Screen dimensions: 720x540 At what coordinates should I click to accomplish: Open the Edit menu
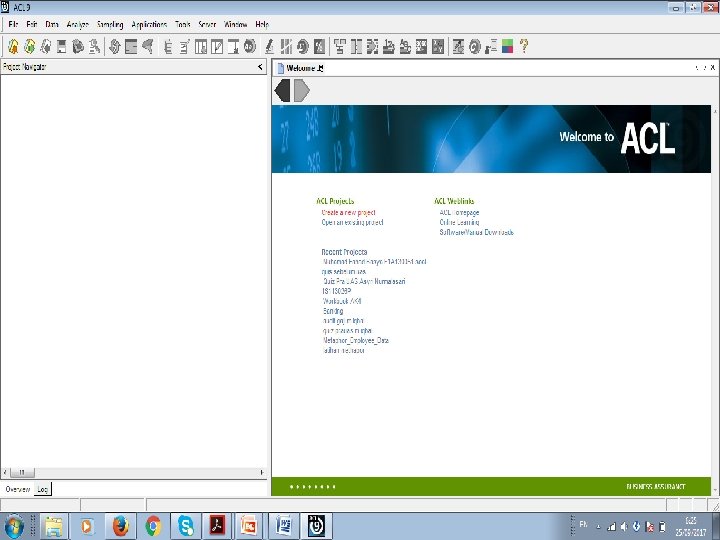32,24
